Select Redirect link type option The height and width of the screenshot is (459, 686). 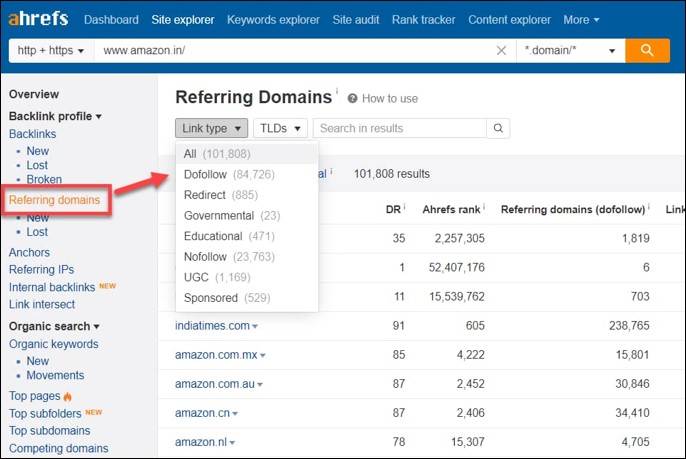(246, 195)
